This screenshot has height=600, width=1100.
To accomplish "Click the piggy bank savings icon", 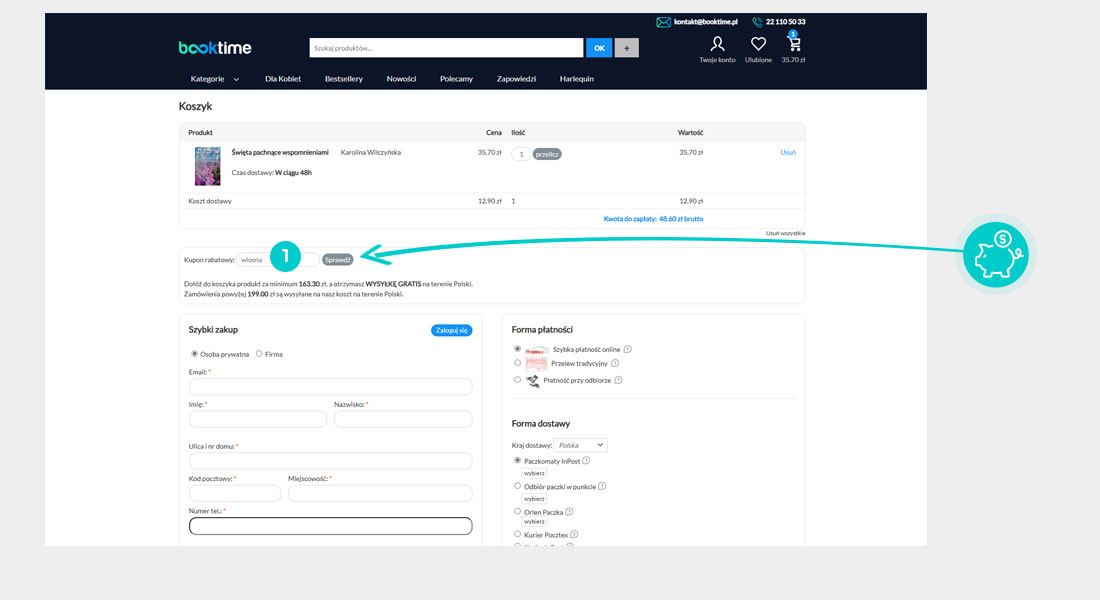I will [x=995, y=254].
